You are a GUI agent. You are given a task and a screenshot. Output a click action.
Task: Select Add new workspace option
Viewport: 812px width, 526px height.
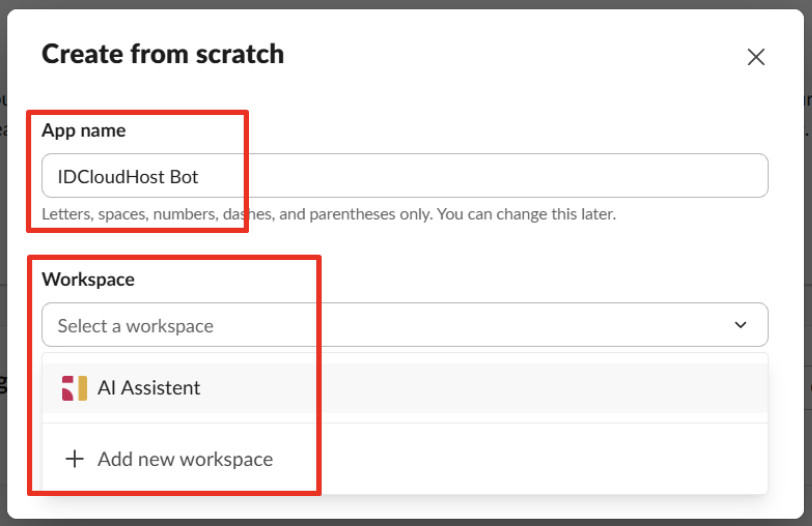pos(405,459)
